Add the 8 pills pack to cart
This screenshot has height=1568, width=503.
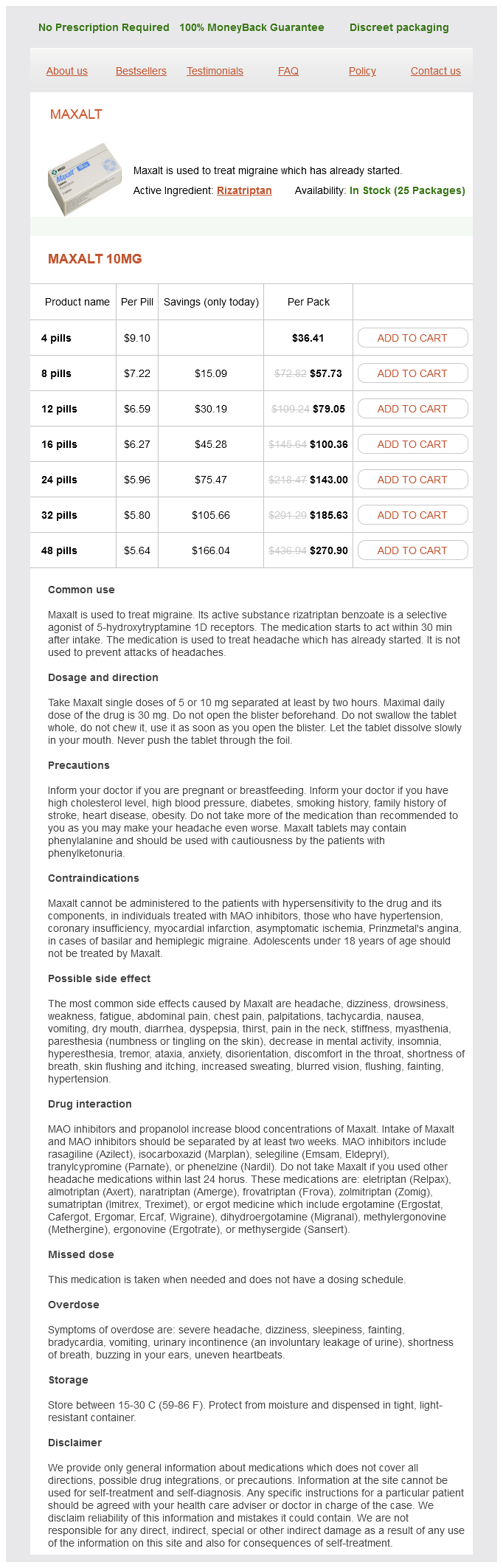[x=412, y=373]
